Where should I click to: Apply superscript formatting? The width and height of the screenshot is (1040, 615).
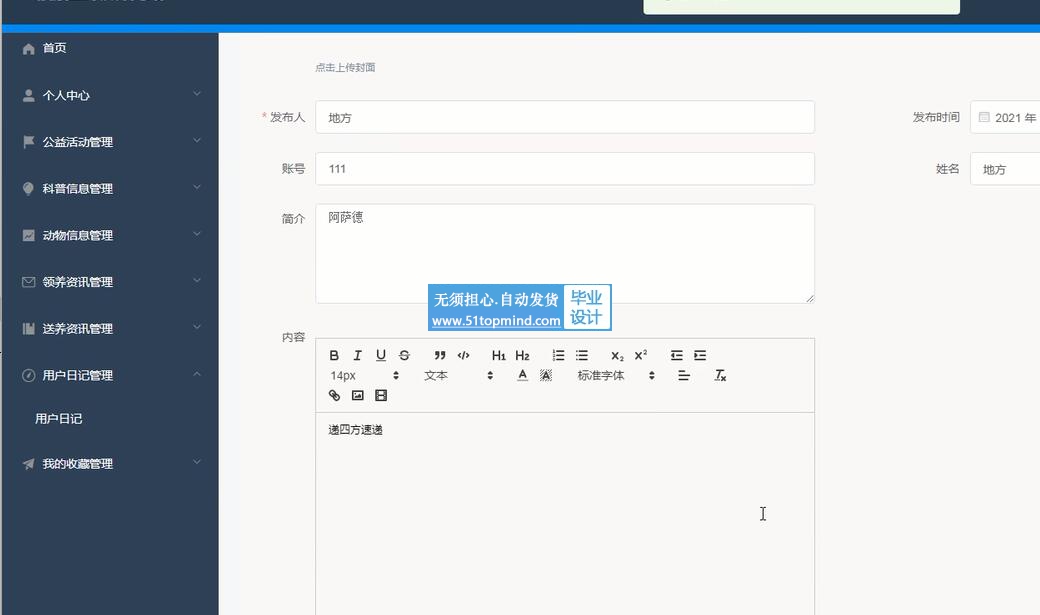(x=641, y=356)
